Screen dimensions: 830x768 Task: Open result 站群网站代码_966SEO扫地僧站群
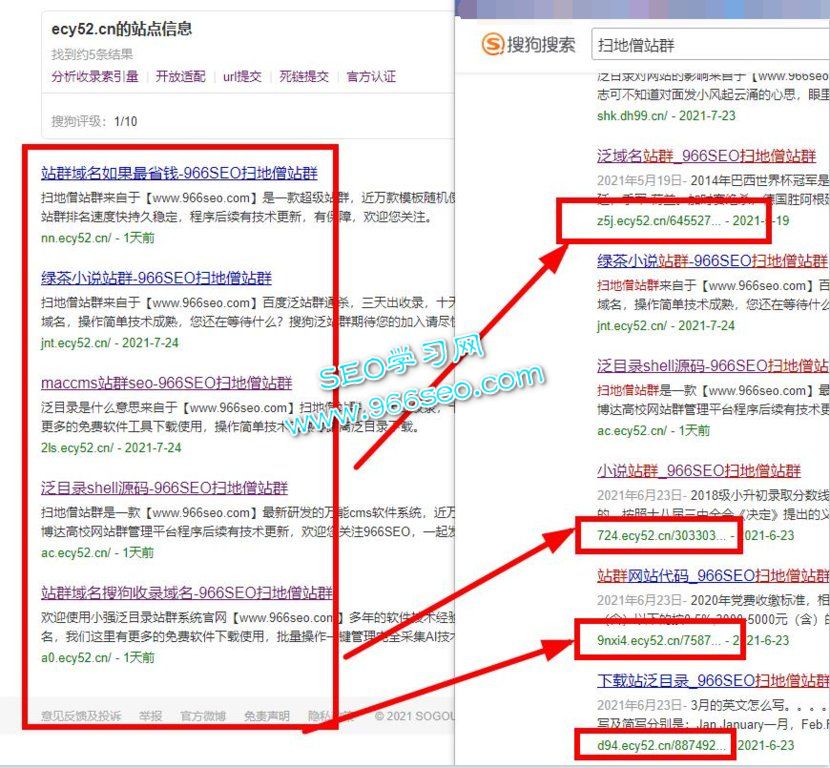[713, 575]
